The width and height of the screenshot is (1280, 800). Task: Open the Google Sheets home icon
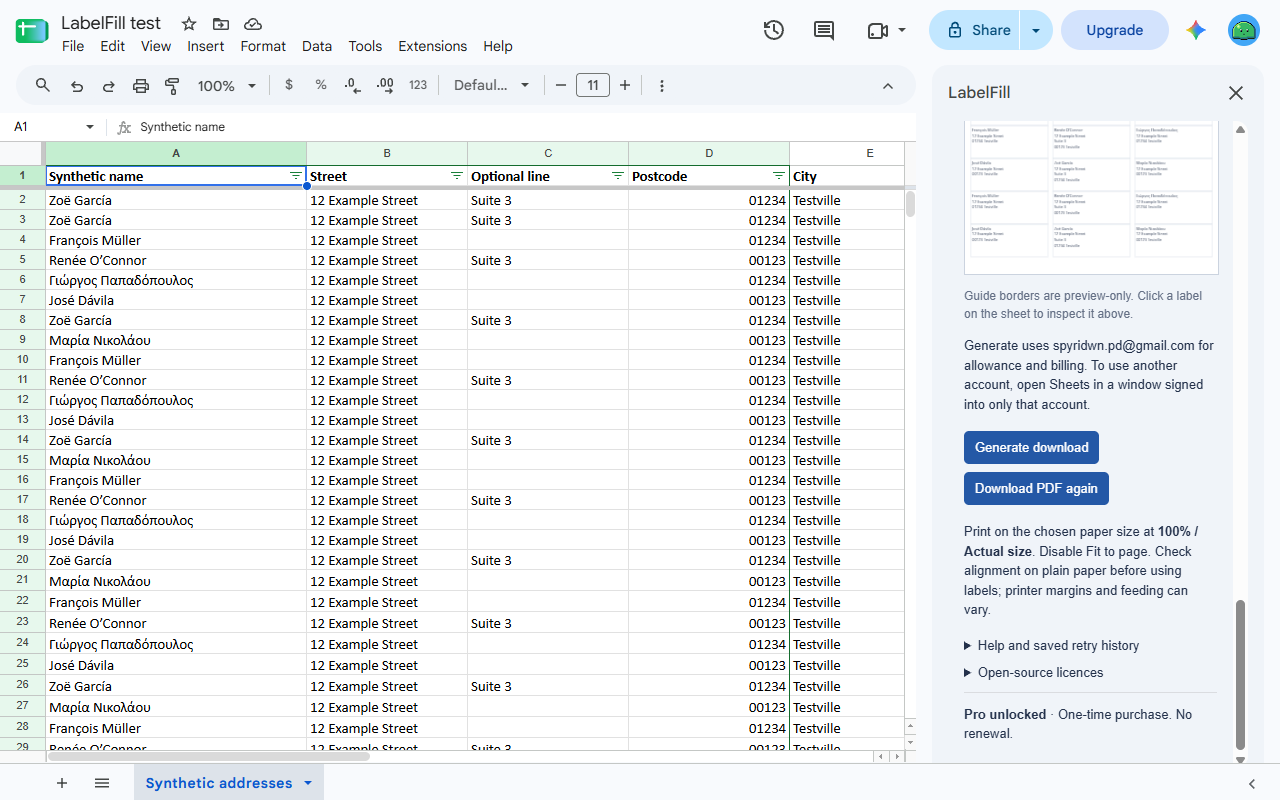[32, 31]
